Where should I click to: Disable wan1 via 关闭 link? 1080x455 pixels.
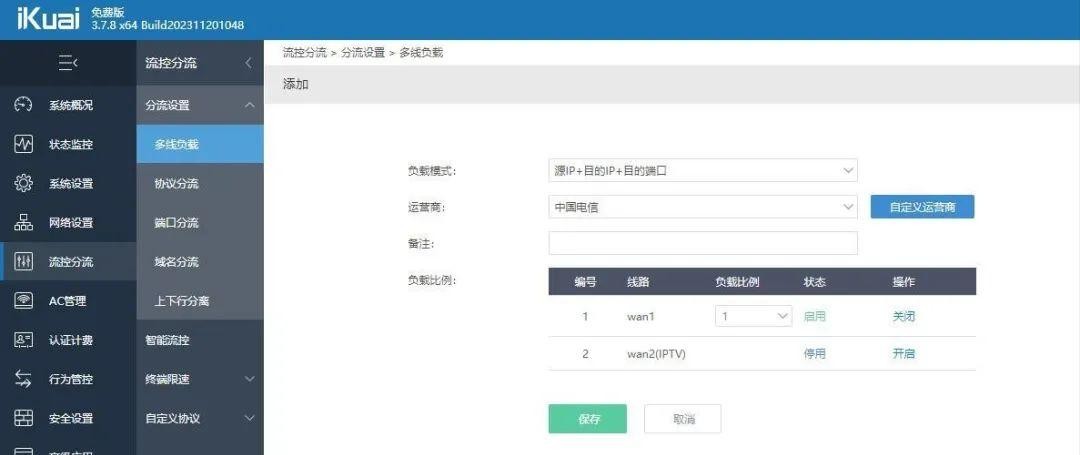(903, 316)
